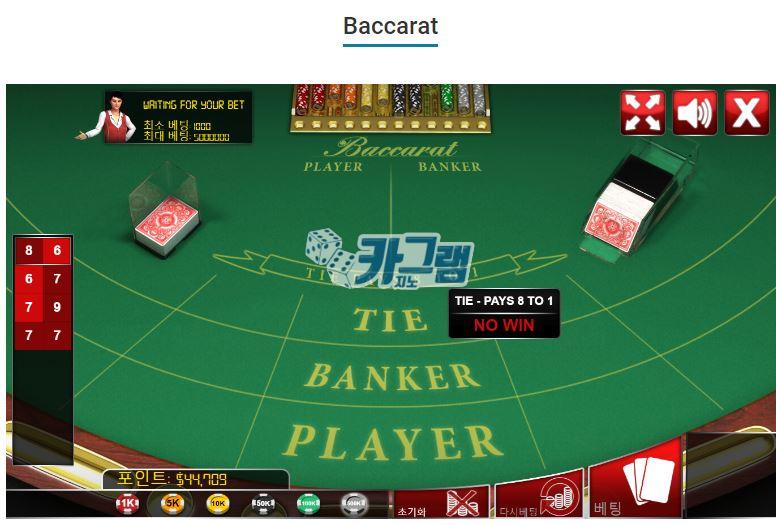This screenshot has height=525, width=776.
Task: Click the 베팅 deal button
Action: [x=636, y=480]
